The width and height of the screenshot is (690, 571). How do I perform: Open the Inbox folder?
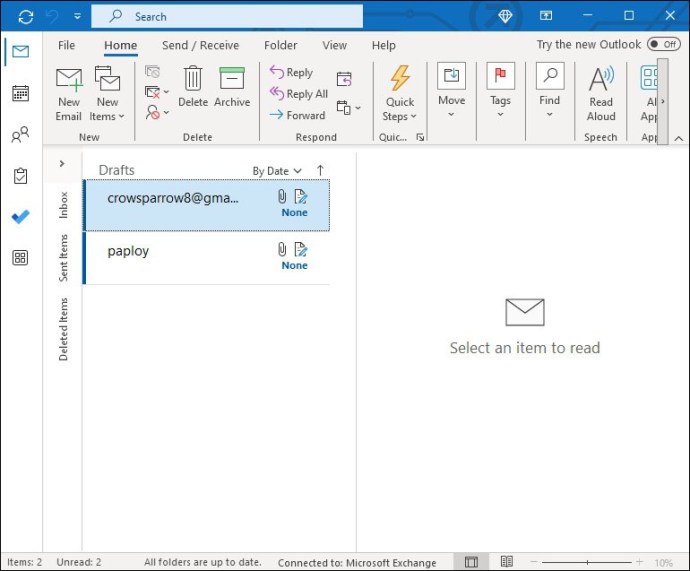click(63, 205)
